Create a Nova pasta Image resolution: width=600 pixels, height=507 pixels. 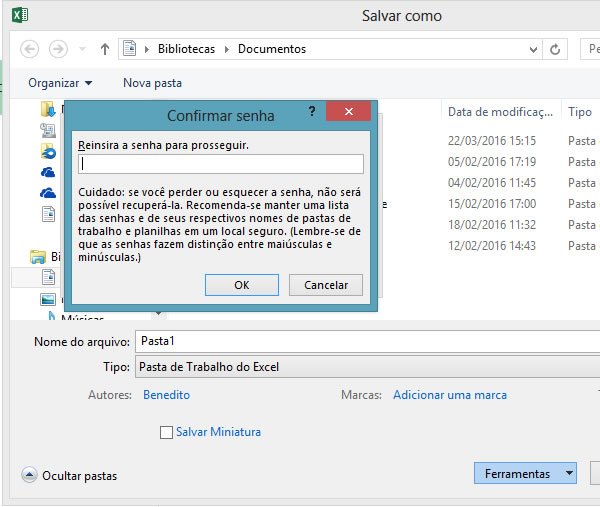pyautogui.click(x=152, y=83)
